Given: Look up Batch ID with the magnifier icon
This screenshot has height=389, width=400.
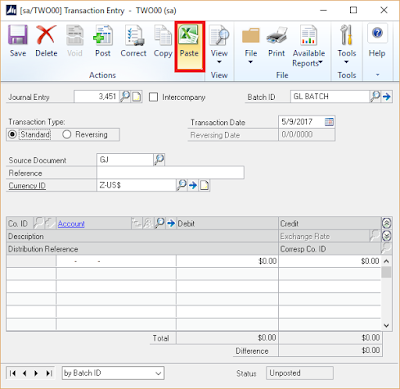Looking at the screenshot, I should click(375, 97).
